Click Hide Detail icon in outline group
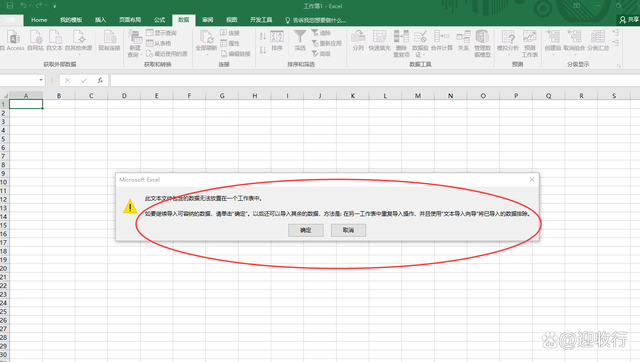Viewport: 640px width, 362px height. (x=616, y=43)
